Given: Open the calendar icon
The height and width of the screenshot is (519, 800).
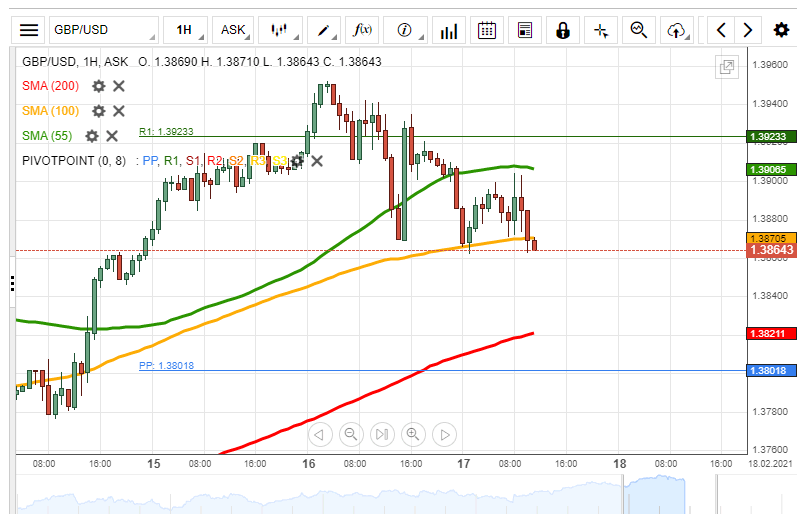Looking at the screenshot, I should pyautogui.click(x=487, y=30).
